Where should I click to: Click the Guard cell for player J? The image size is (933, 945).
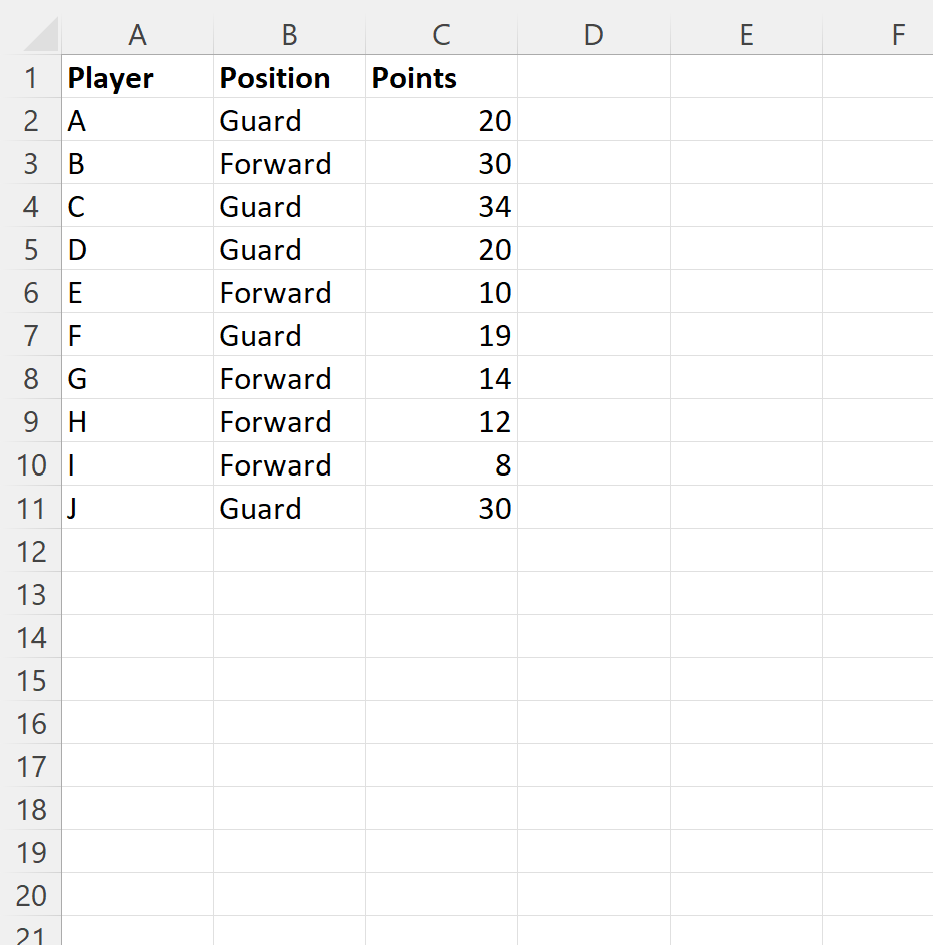tap(288, 508)
